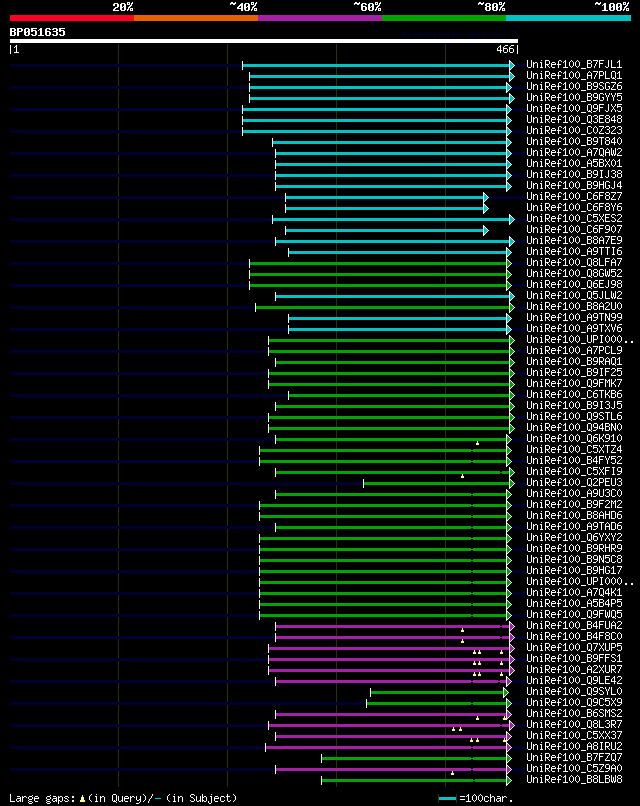Select hit UniRef100_Q8LFA7
This screenshot has width=640, height=806.
pyautogui.click(x=574, y=263)
